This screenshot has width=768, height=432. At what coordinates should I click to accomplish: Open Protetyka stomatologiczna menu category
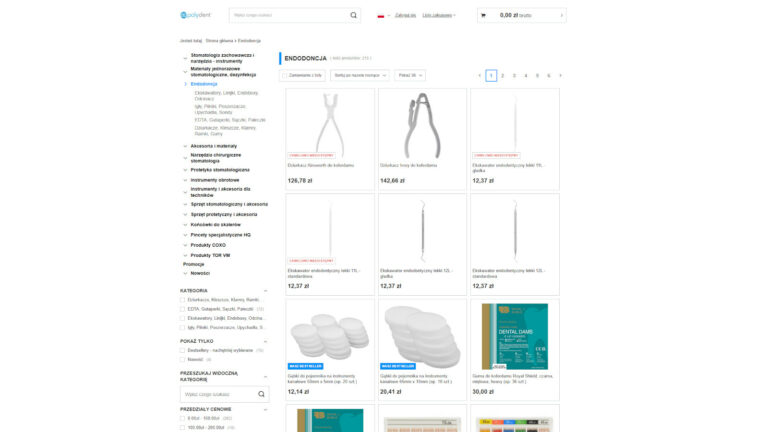click(220, 170)
